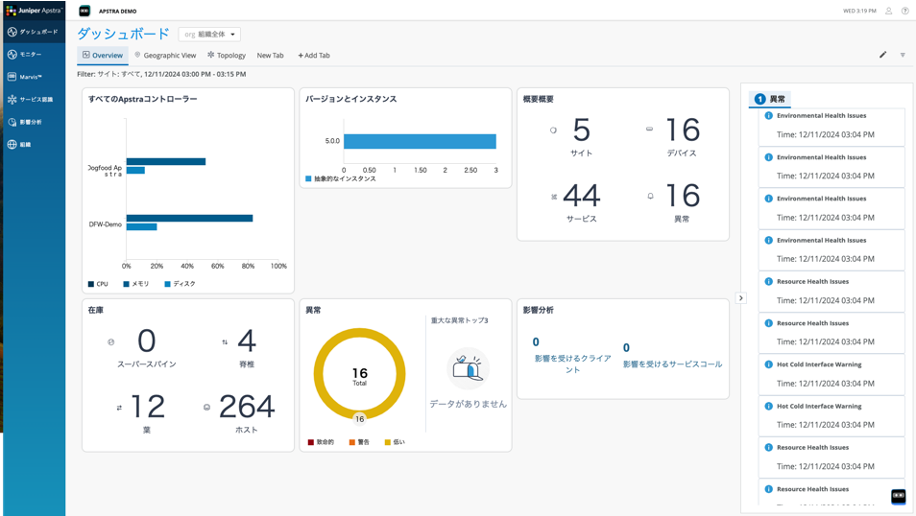Open the help question mark icon
This screenshot has height=516, width=916.
click(x=903, y=11)
